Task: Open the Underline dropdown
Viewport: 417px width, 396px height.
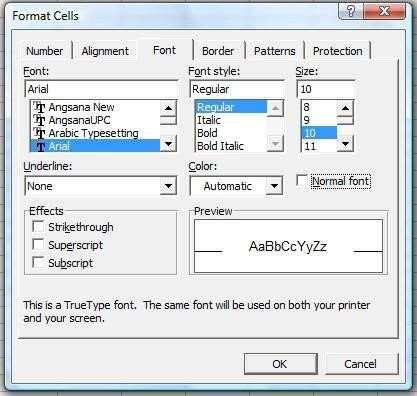Action: point(168,186)
